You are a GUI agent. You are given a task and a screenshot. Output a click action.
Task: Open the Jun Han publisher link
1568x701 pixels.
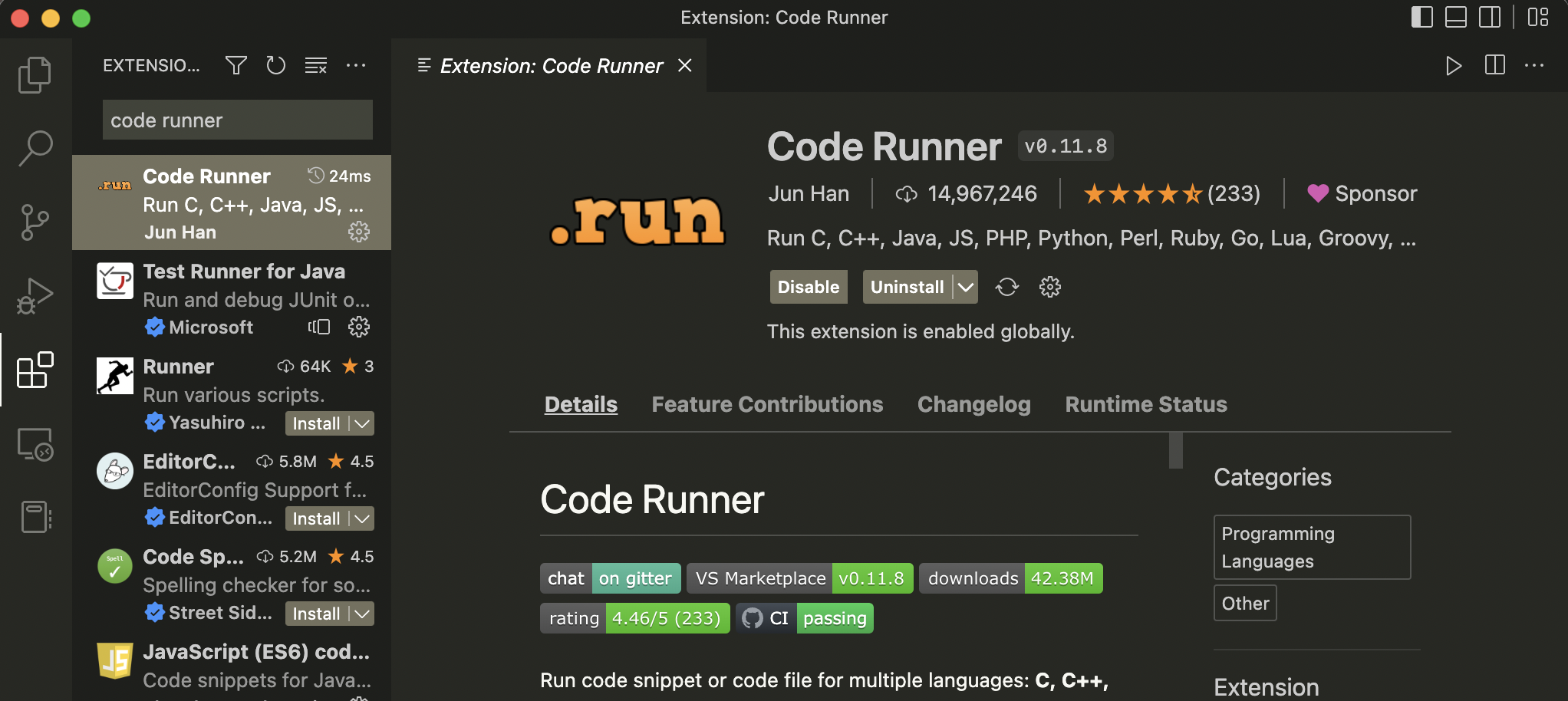[809, 193]
